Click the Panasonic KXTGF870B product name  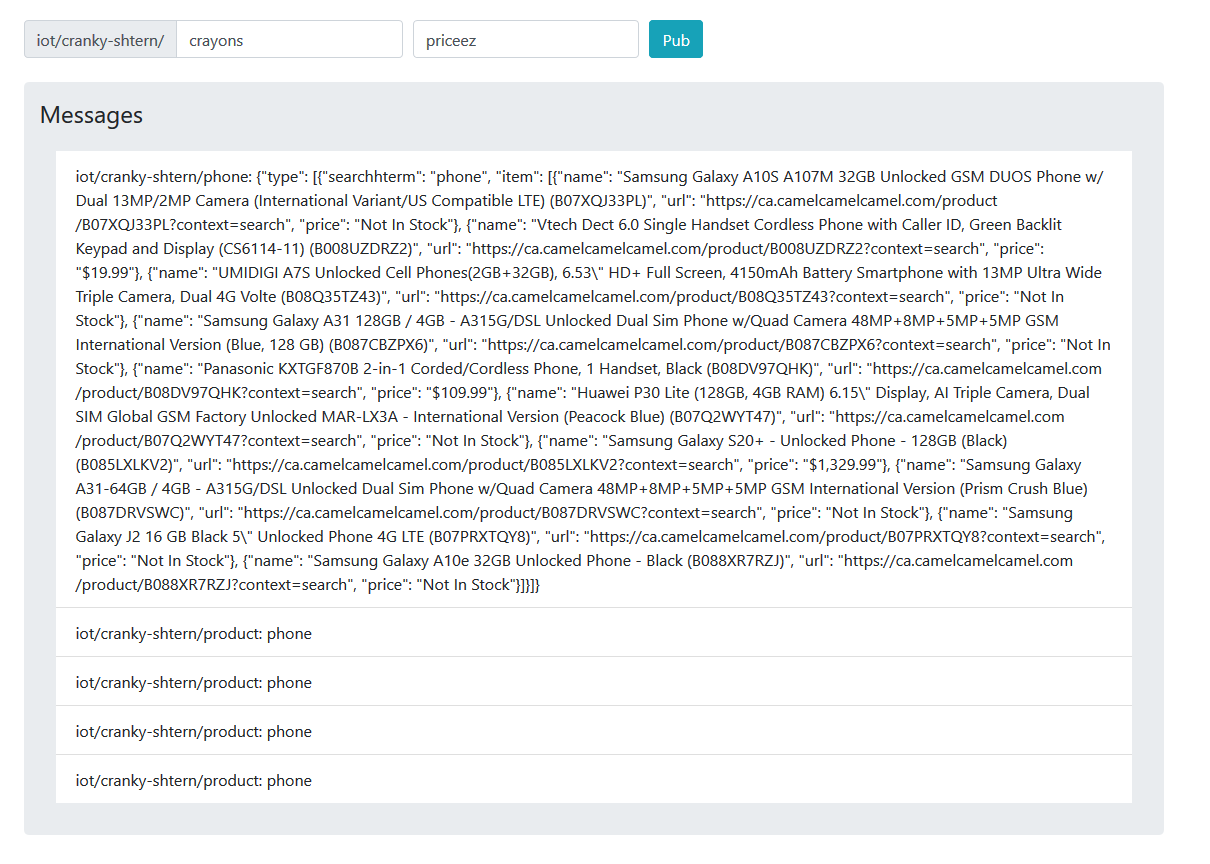coord(280,369)
